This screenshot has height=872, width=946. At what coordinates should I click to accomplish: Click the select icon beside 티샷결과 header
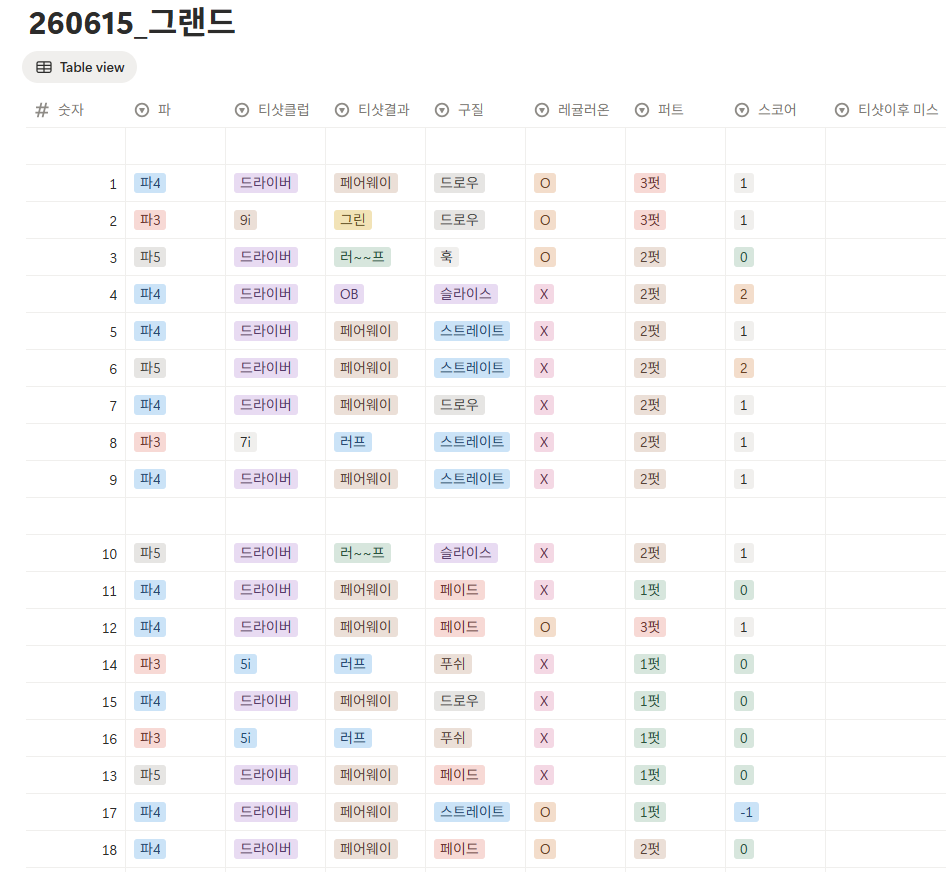click(342, 110)
